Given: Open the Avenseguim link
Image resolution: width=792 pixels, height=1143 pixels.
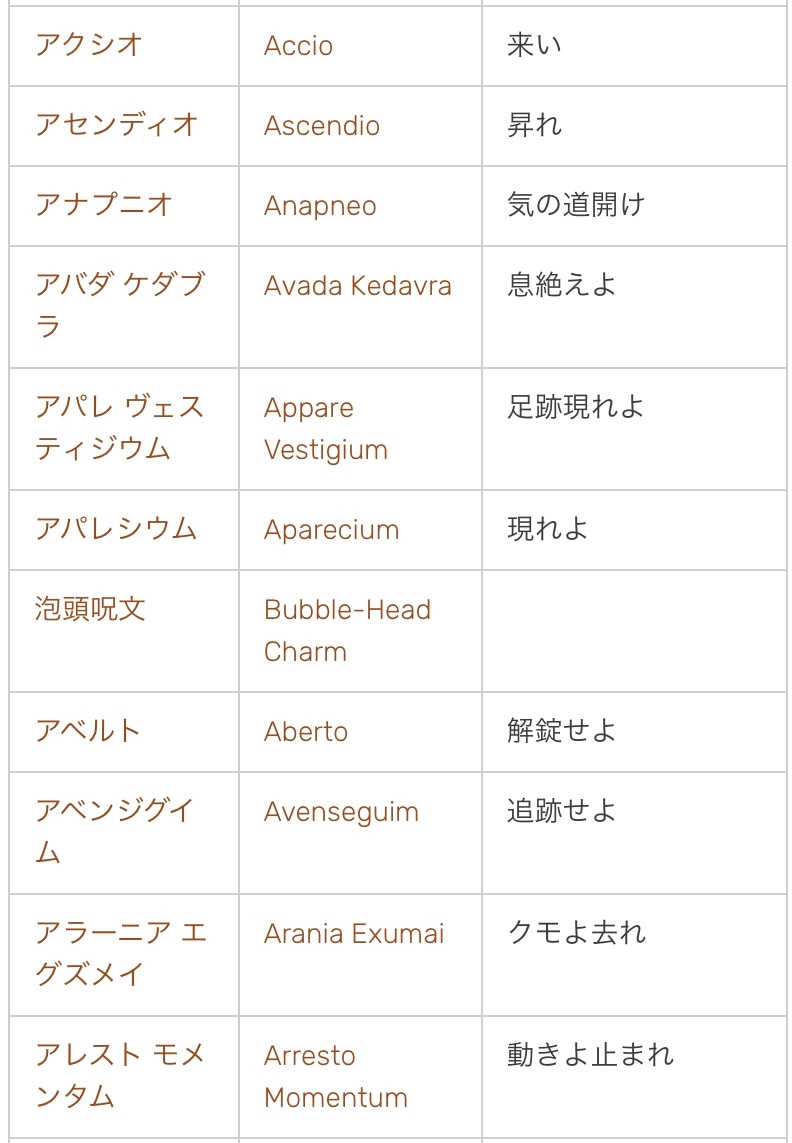Looking at the screenshot, I should [341, 812].
